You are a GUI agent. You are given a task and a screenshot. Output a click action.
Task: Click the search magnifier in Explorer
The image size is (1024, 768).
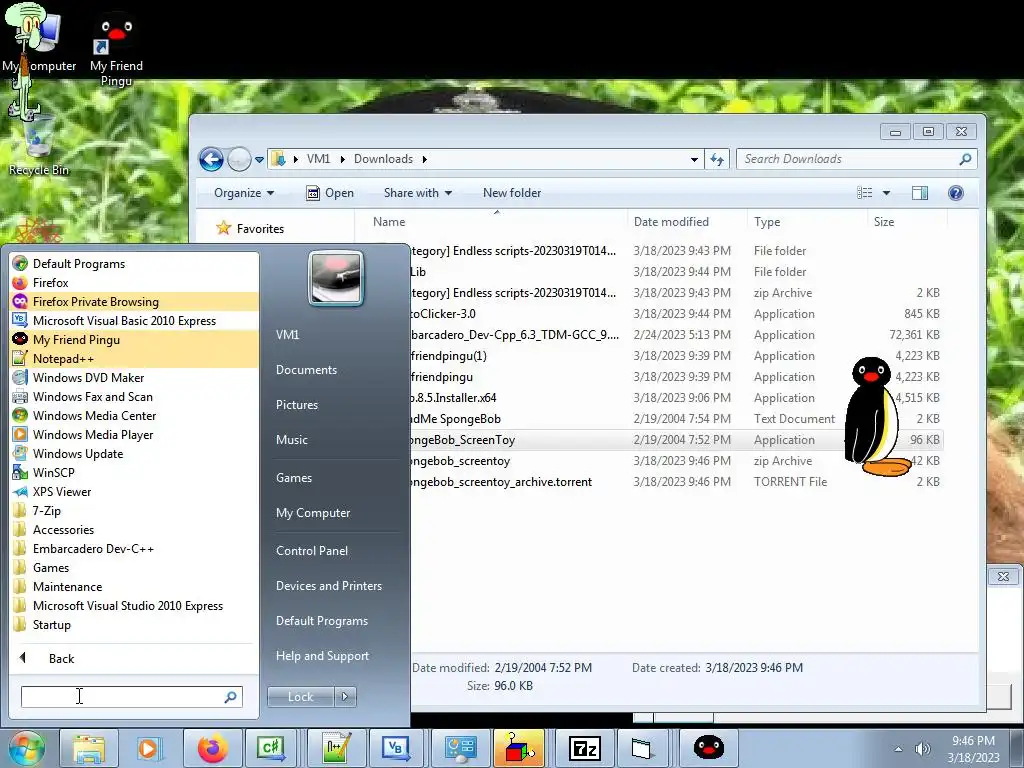(965, 159)
